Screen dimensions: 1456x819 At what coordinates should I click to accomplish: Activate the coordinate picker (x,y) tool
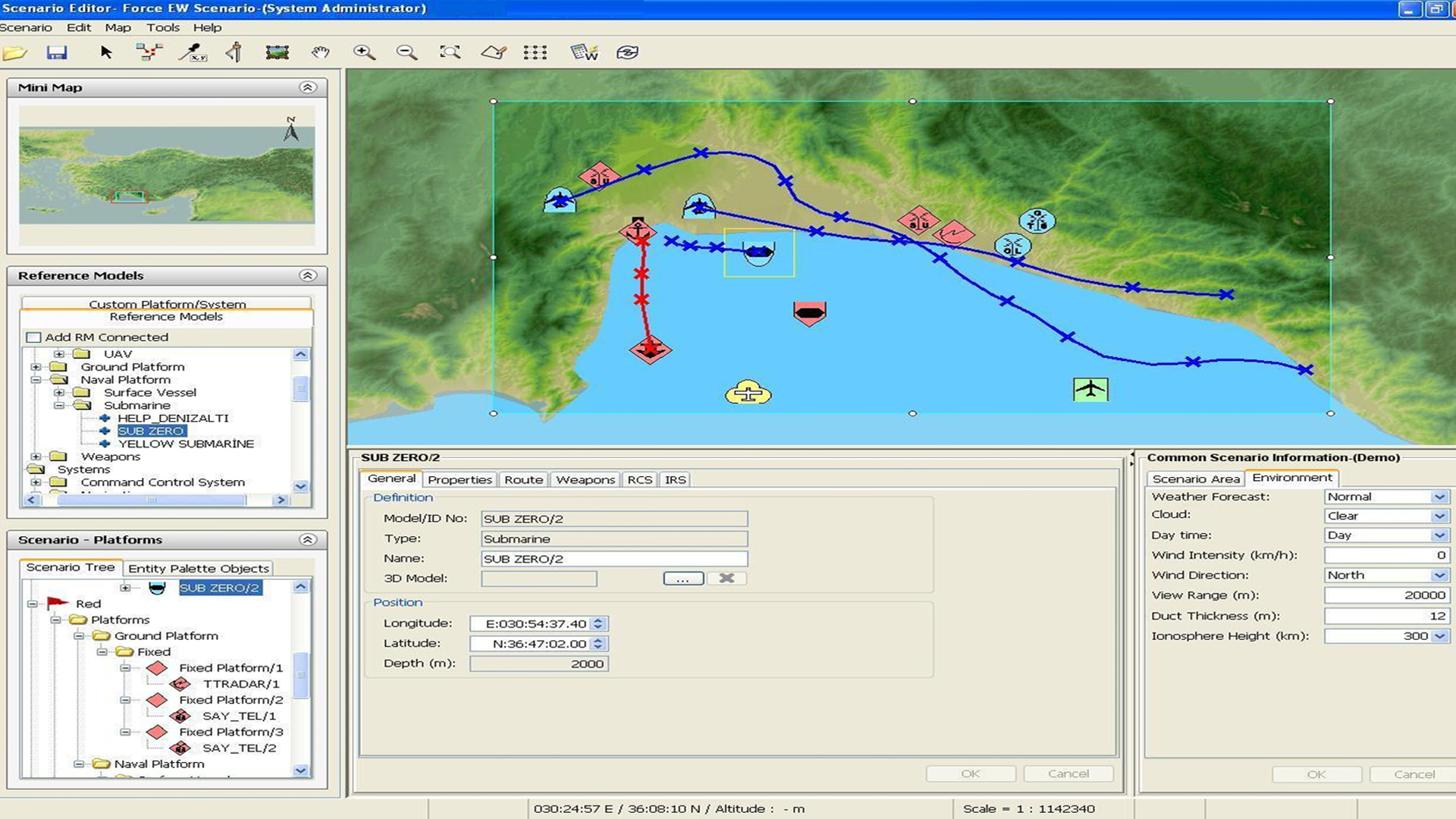click(x=193, y=52)
